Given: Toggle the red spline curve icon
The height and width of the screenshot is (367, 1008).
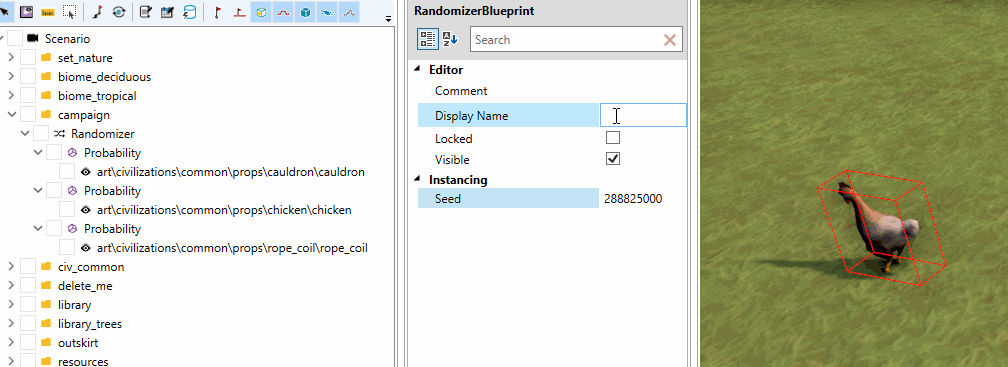Looking at the screenshot, I should (x=283, y=12).
